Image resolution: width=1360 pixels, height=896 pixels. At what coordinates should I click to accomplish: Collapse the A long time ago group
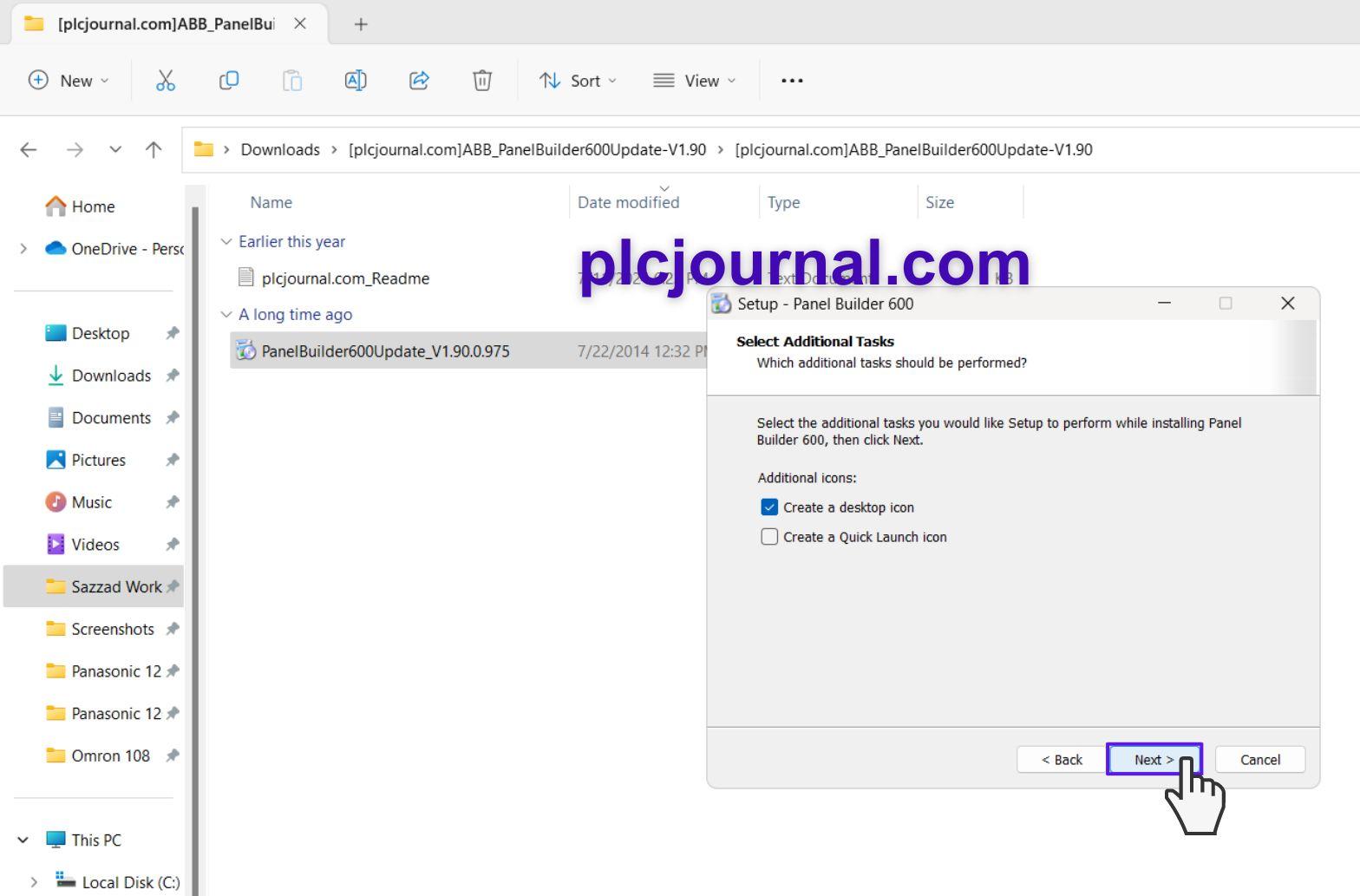click(226, 314)
